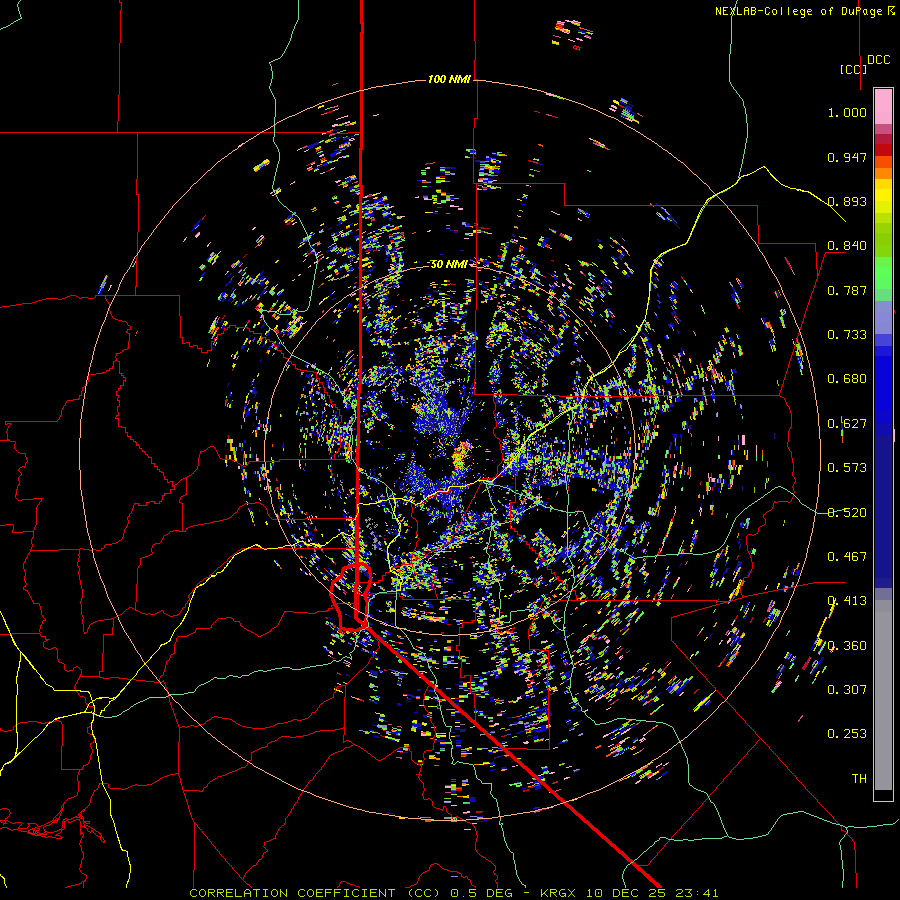Pick the bright green color band of scale
Viewport: 900px width, 900px height.
coord(883,273)
